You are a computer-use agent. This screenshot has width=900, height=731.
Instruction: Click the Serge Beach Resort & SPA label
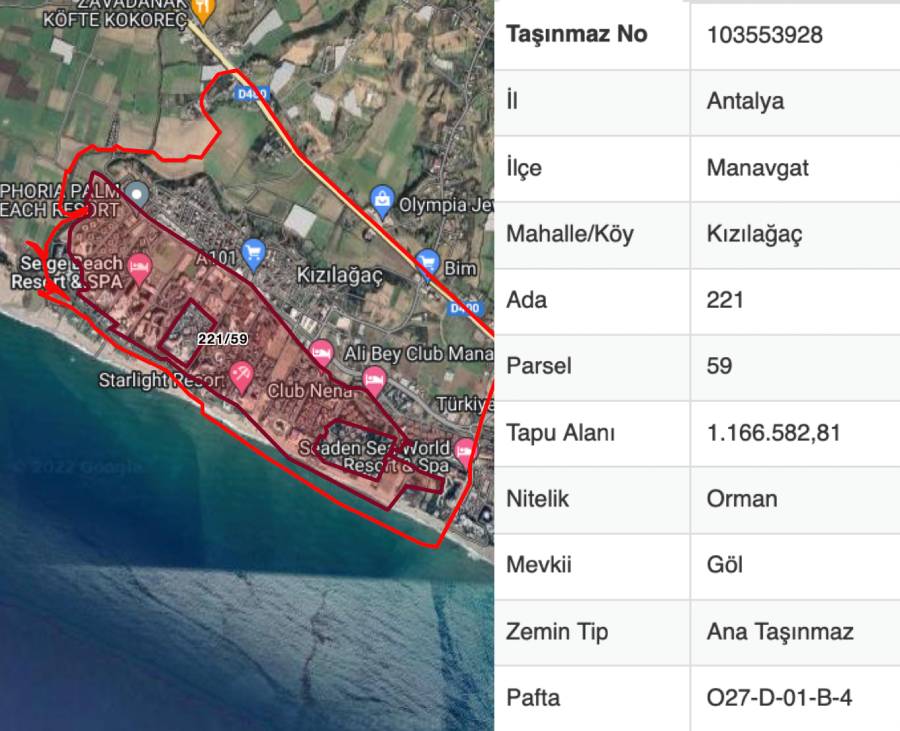coord(67,273)
